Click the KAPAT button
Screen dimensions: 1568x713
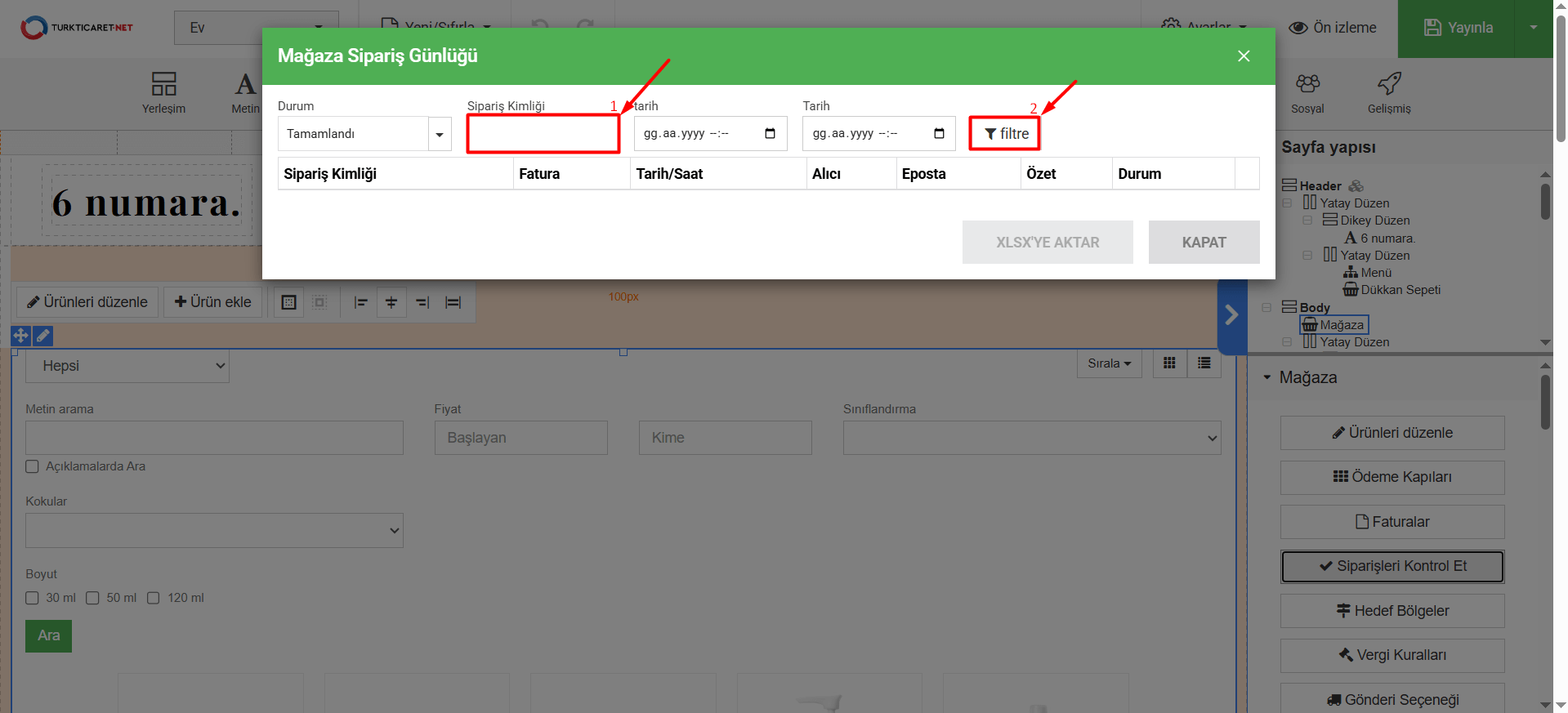(x=1203, y=243)
